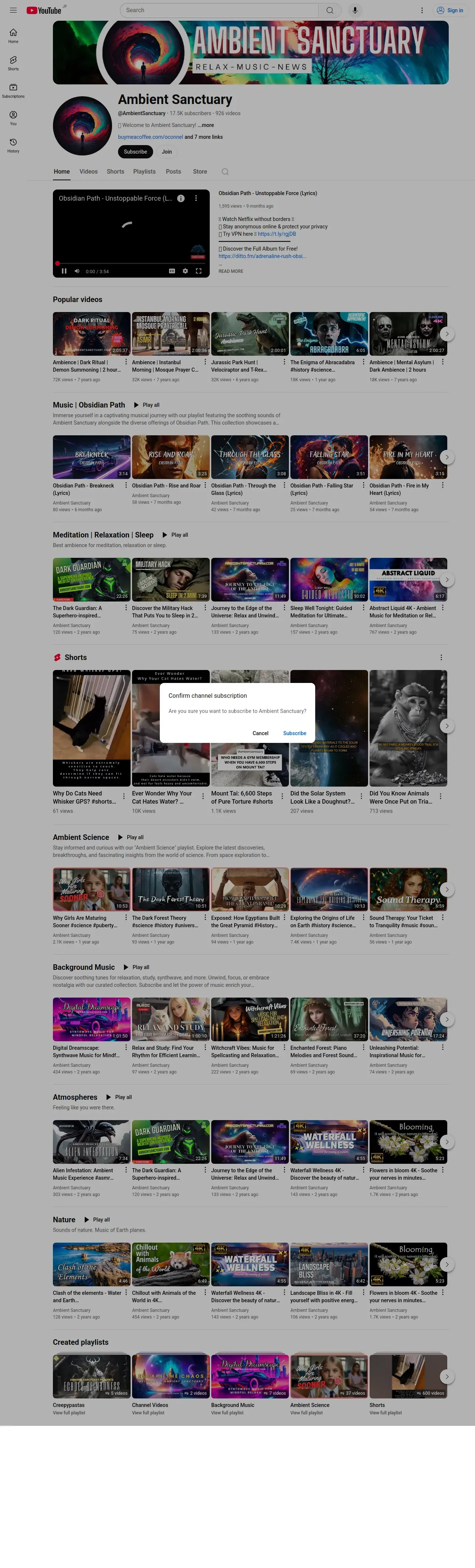The width and height of the screenshot is (475, 1568).
Task: Start voice search with microphone icon
Action: (354, 10)
